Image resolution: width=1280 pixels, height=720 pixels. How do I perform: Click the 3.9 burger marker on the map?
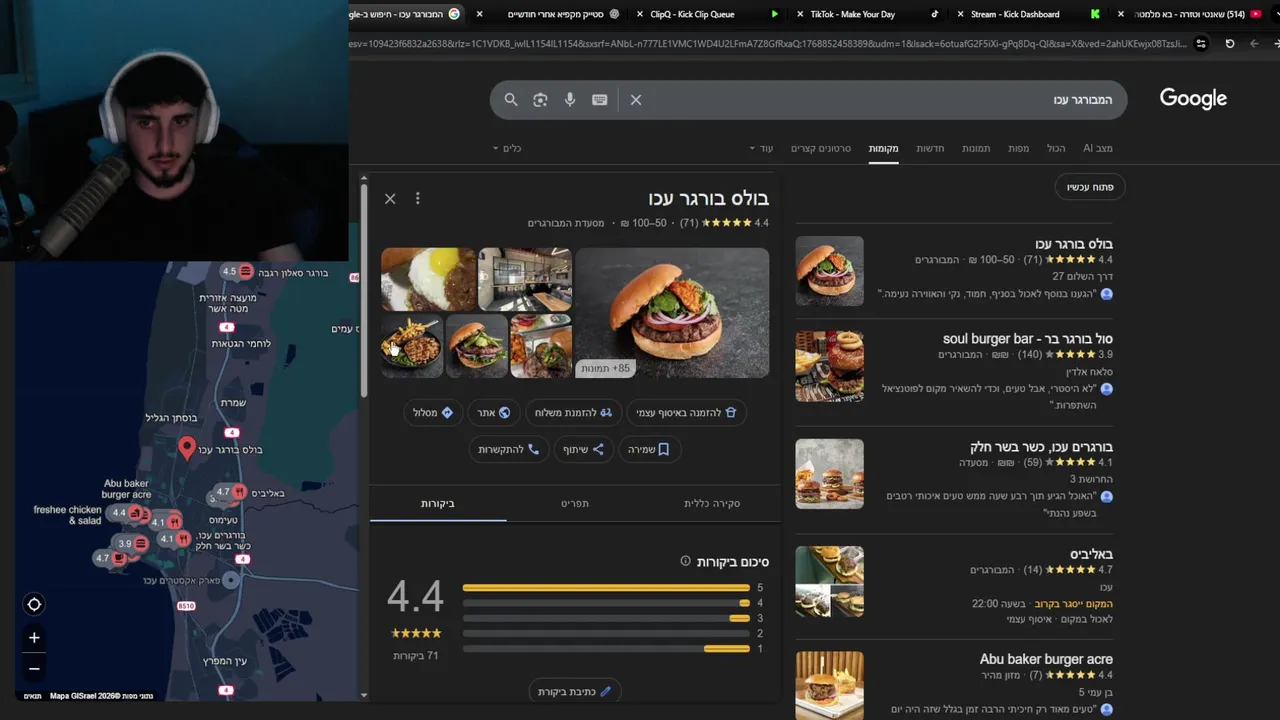132,543
